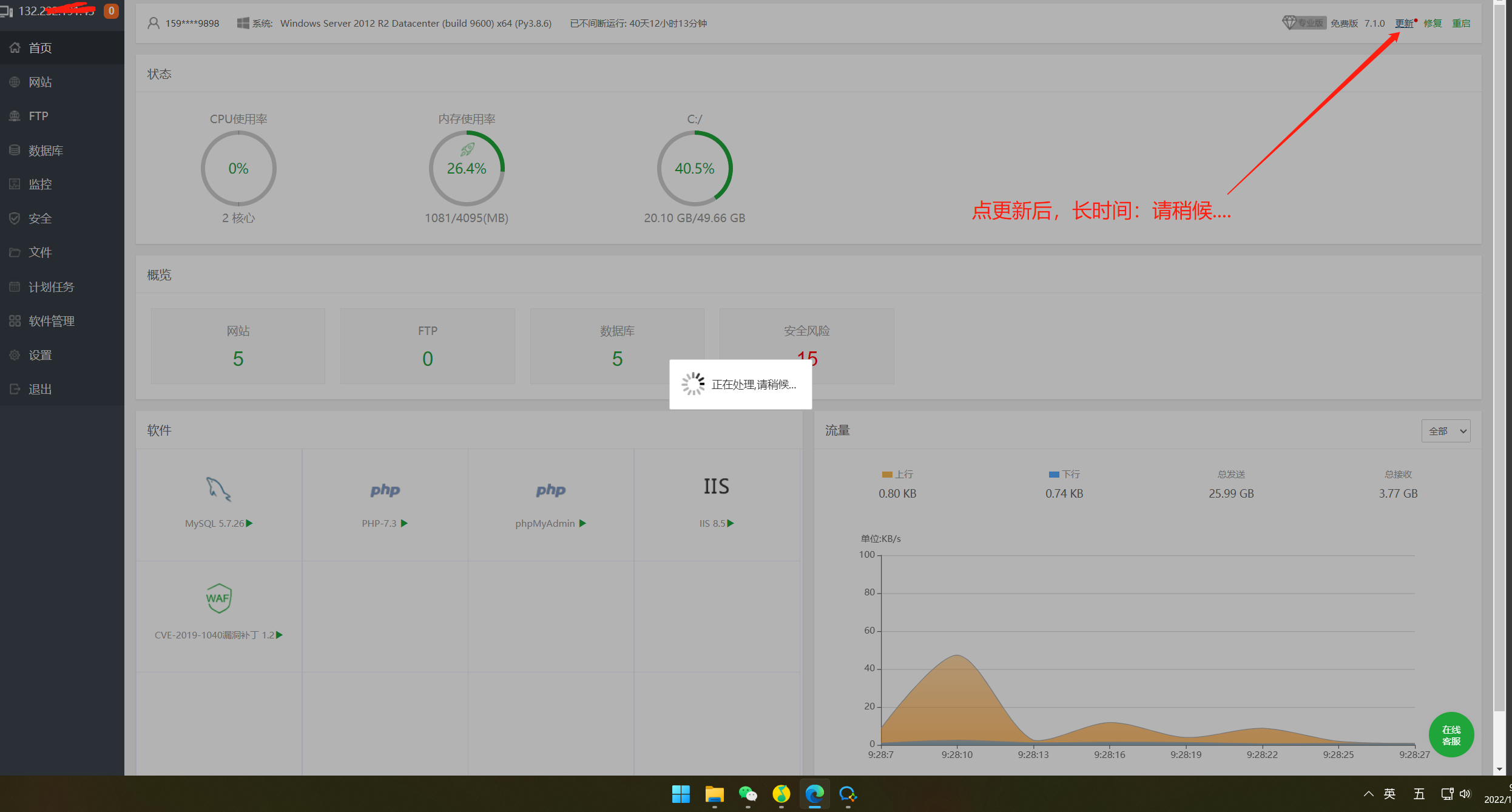This screenshot has width=1512, height=812.
Task: Click the 159****9898 account text
Action: (192, 23)
